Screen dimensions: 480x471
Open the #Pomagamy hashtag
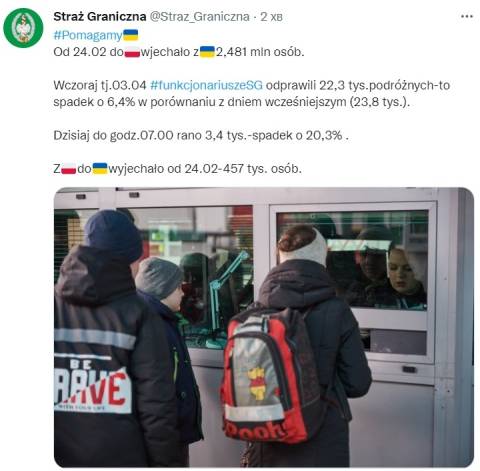[88, 35]
